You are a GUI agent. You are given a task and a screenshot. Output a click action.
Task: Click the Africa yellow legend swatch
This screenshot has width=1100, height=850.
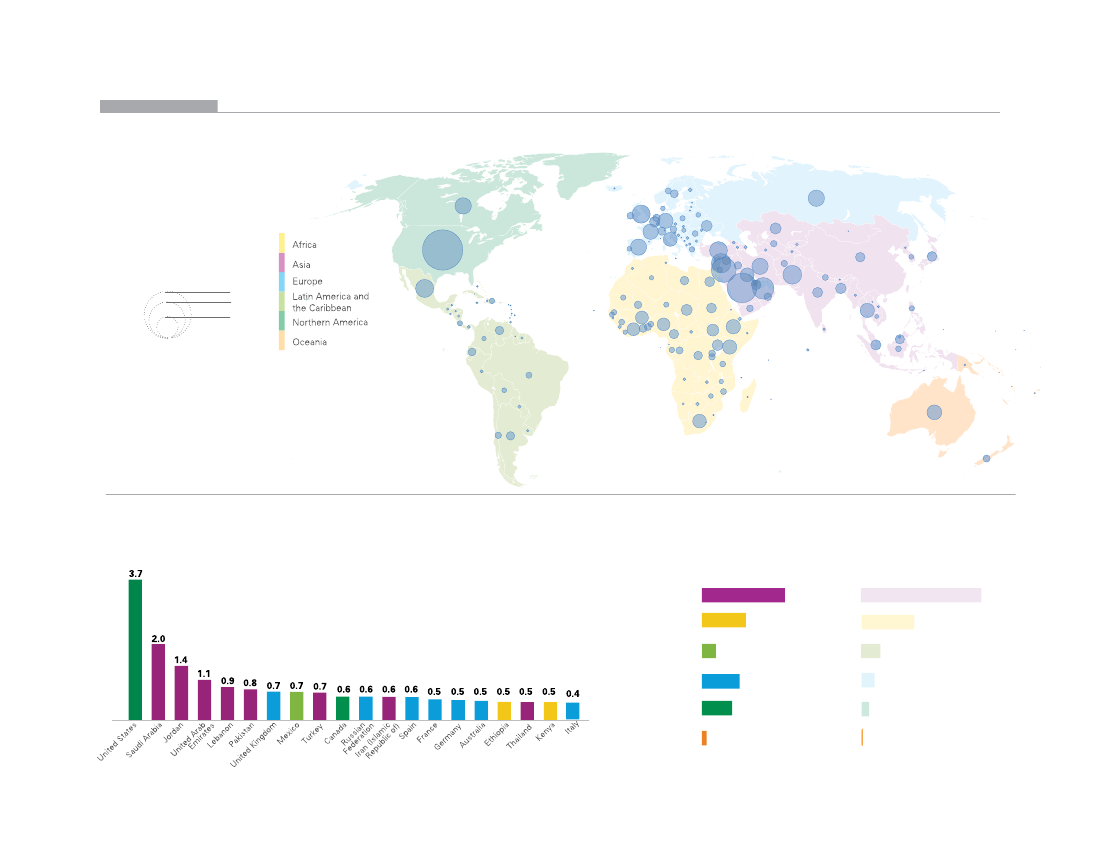(x=282, y=243)
